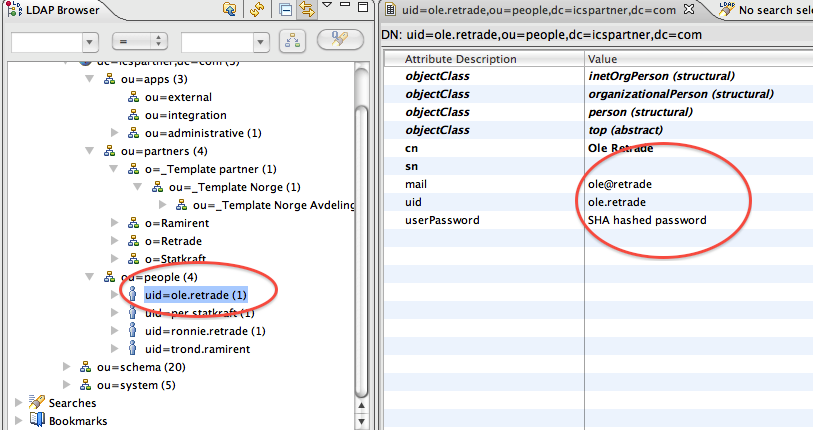Viewport: 813px width, 430px height.
Task: Click the Bookmarks book icon
Action: 37,419
